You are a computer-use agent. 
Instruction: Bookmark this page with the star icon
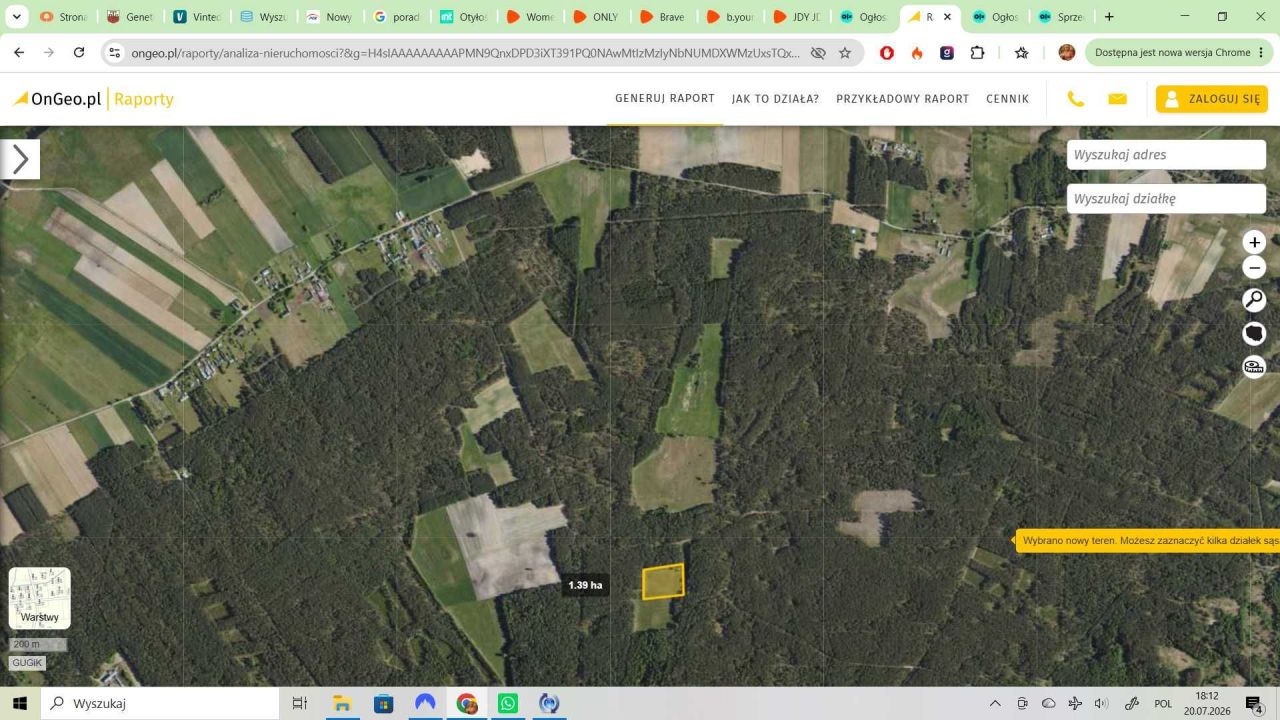click(845, 53)
